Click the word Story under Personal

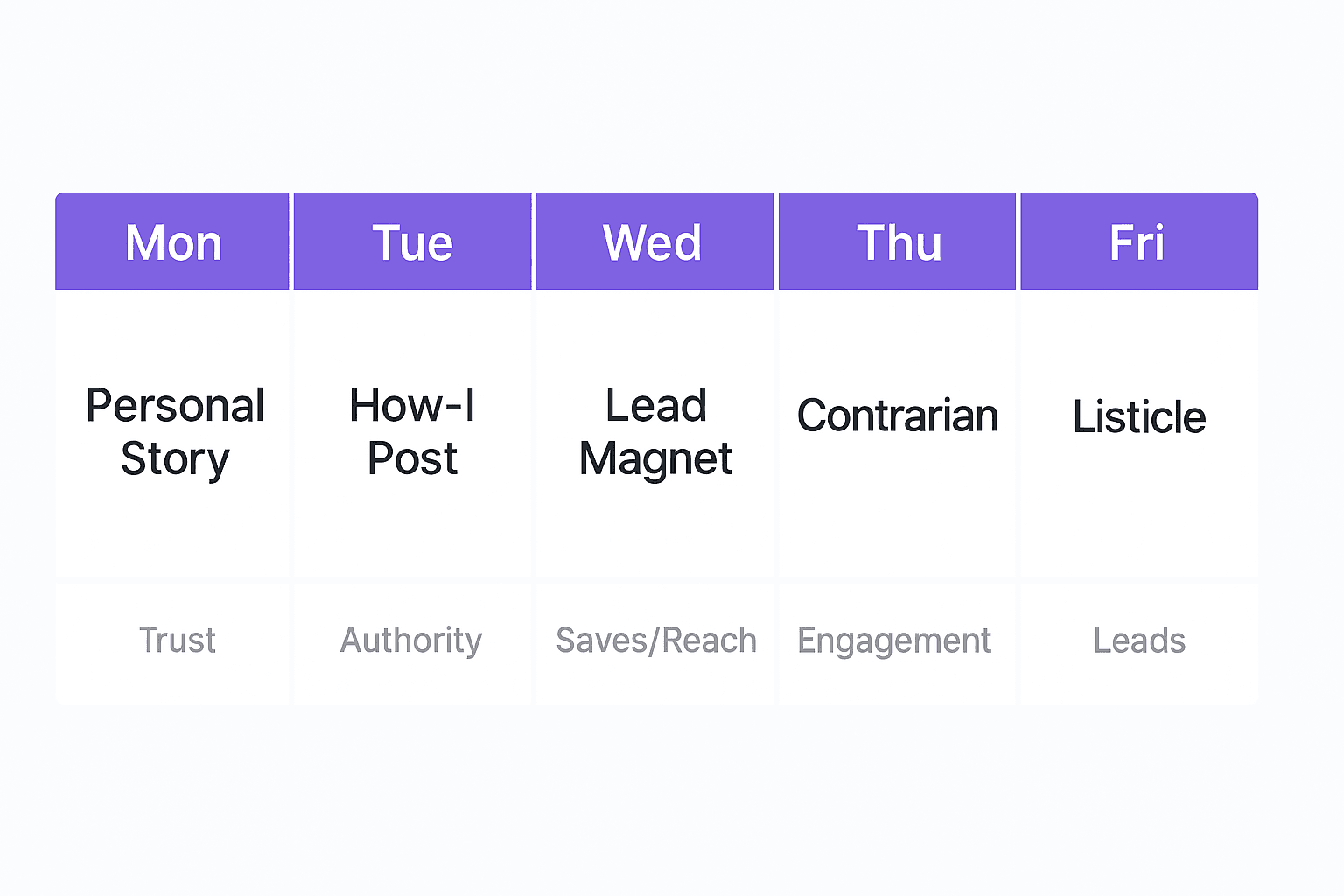click(175, 459)
